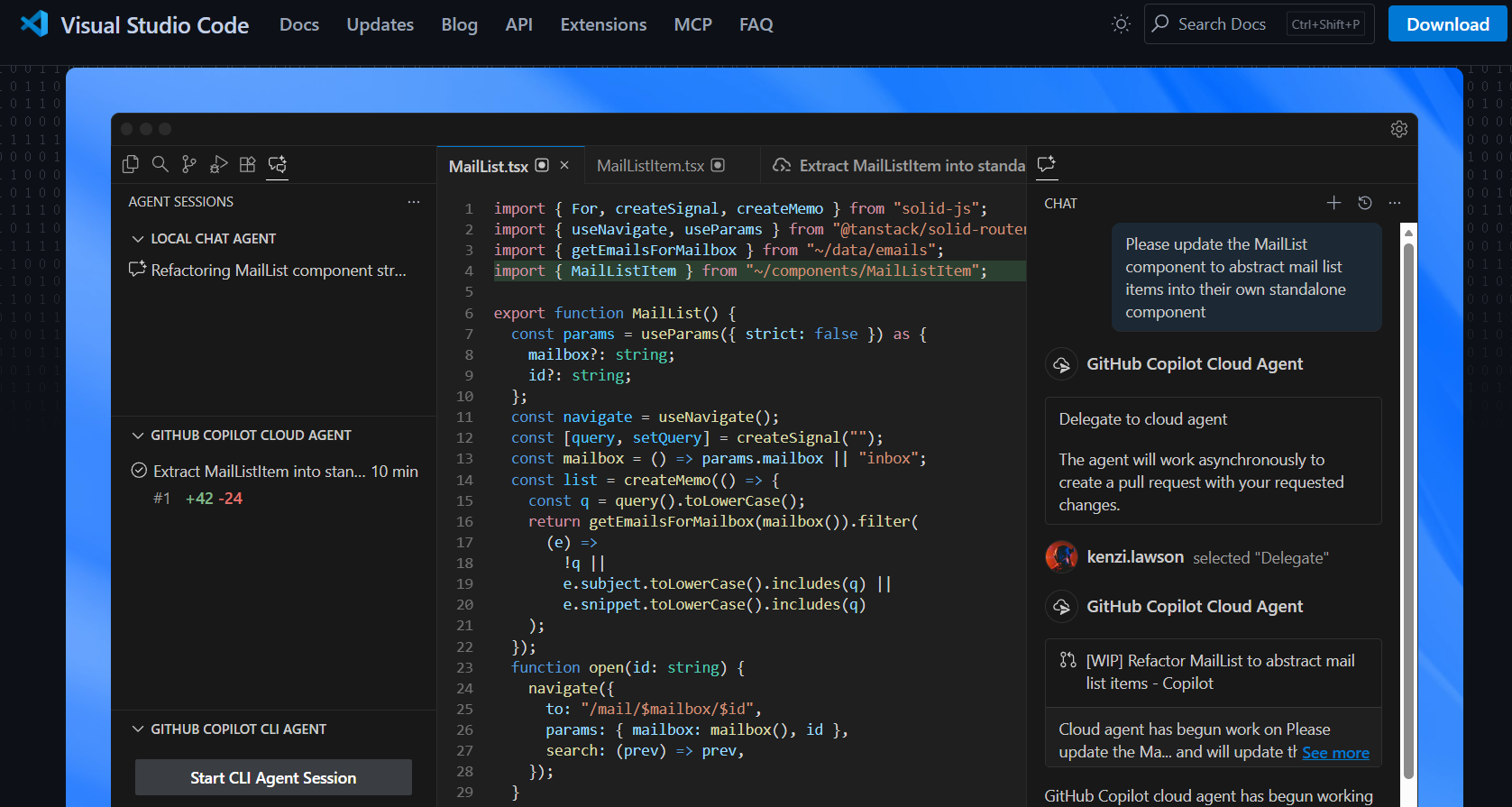Open the Explorer files icon in the activity bar

(x=131, y=164)
